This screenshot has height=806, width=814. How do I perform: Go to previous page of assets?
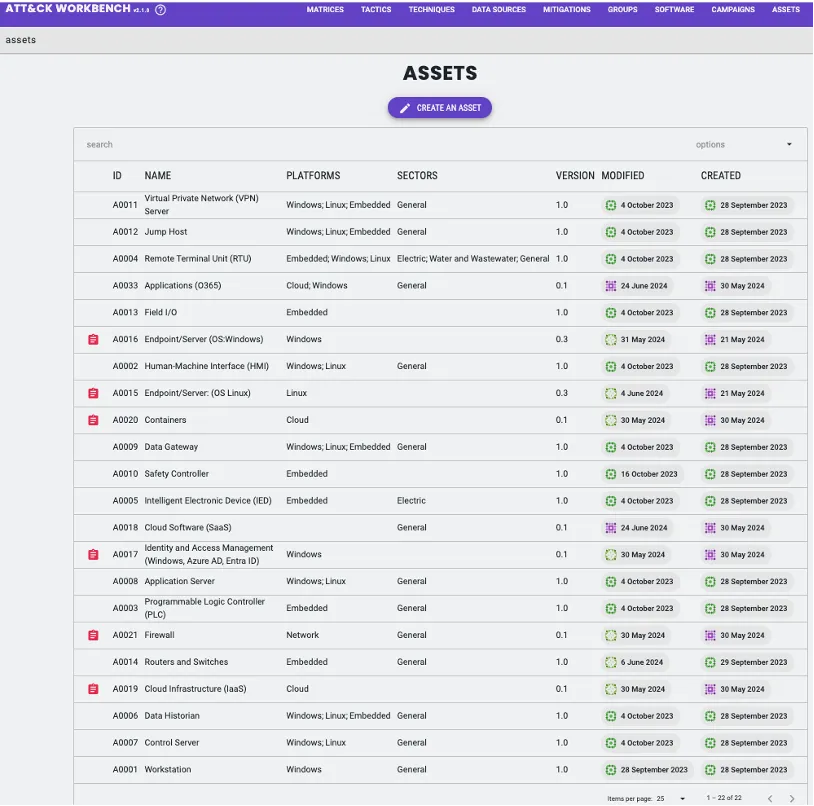click(769, 798)
